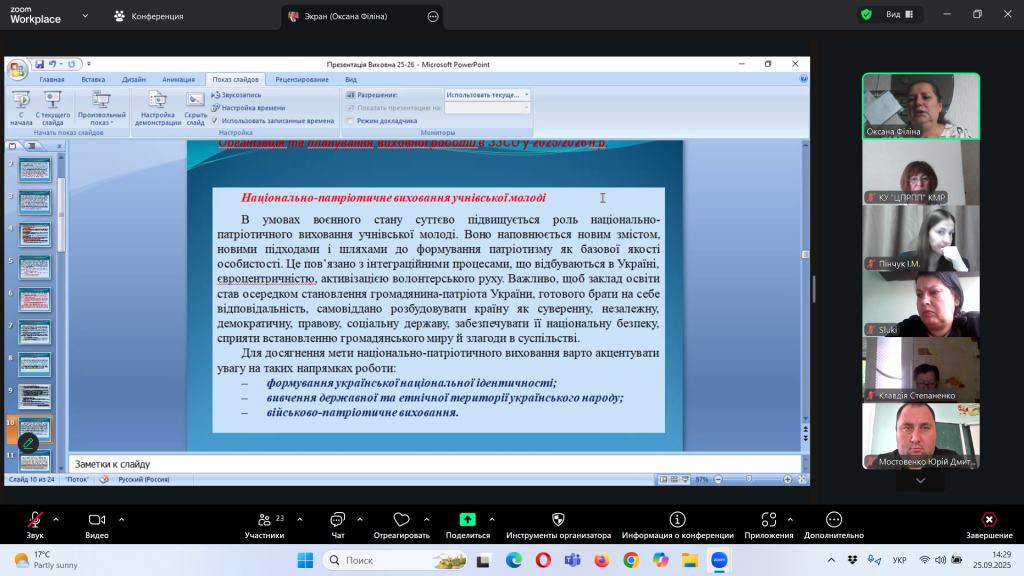The image size is (1024, 576).
Task: Open Инструменты организатора host tools
Action: (558, 520)
